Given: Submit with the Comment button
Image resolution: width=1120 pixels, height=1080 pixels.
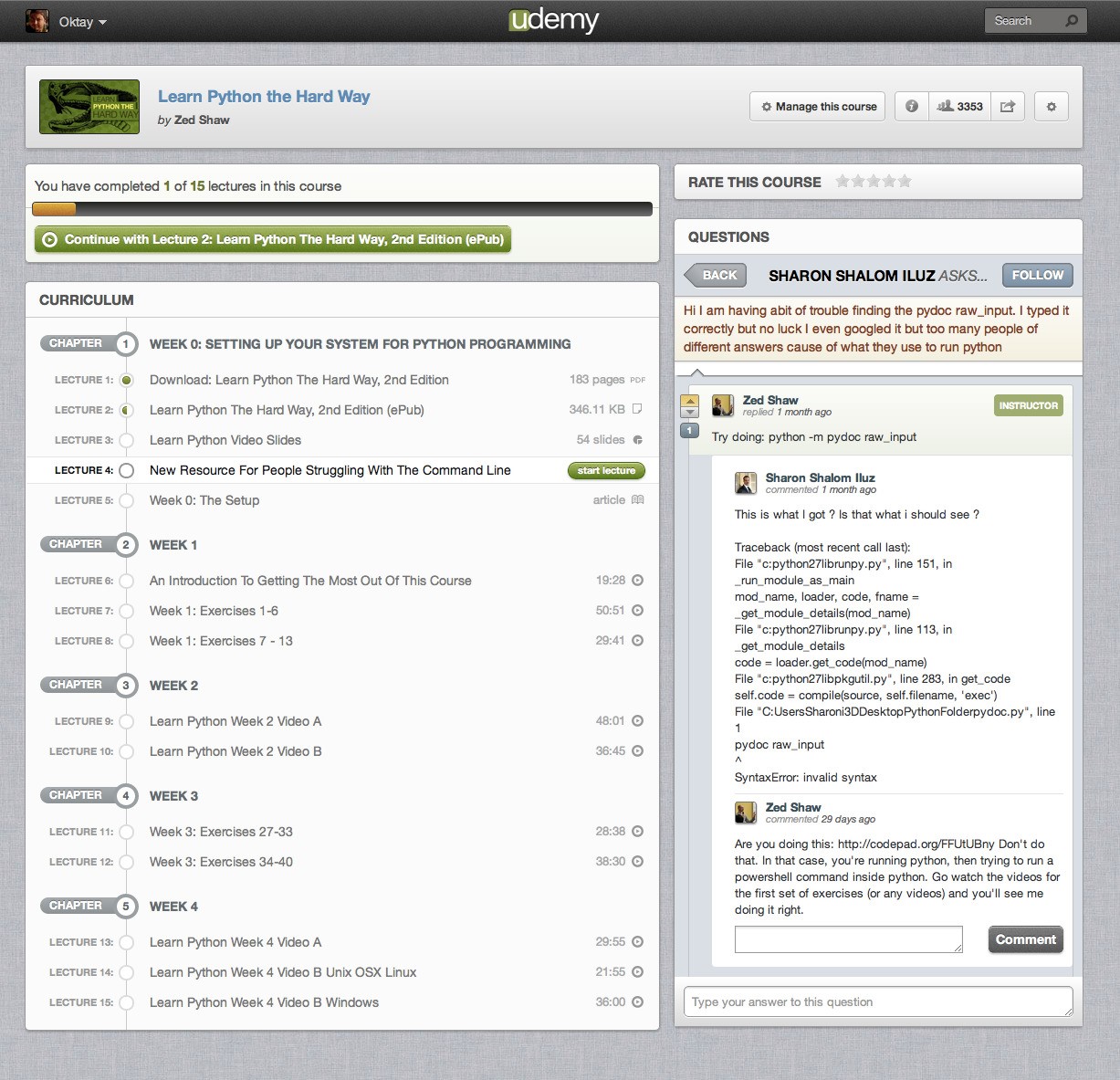Looking at the screenshot, I should (1025, 939).
